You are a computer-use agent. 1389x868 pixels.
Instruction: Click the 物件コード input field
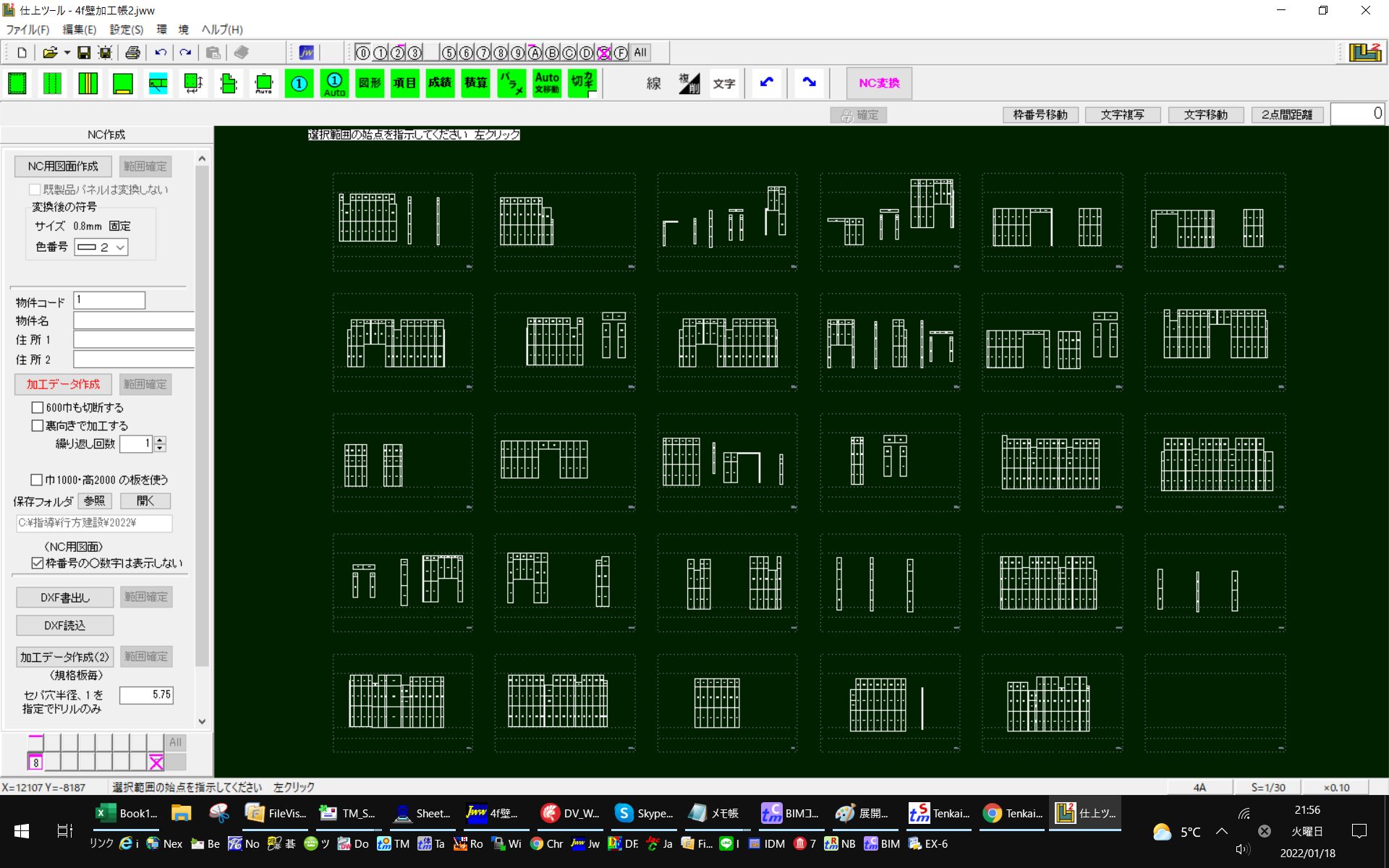[109, 300]
